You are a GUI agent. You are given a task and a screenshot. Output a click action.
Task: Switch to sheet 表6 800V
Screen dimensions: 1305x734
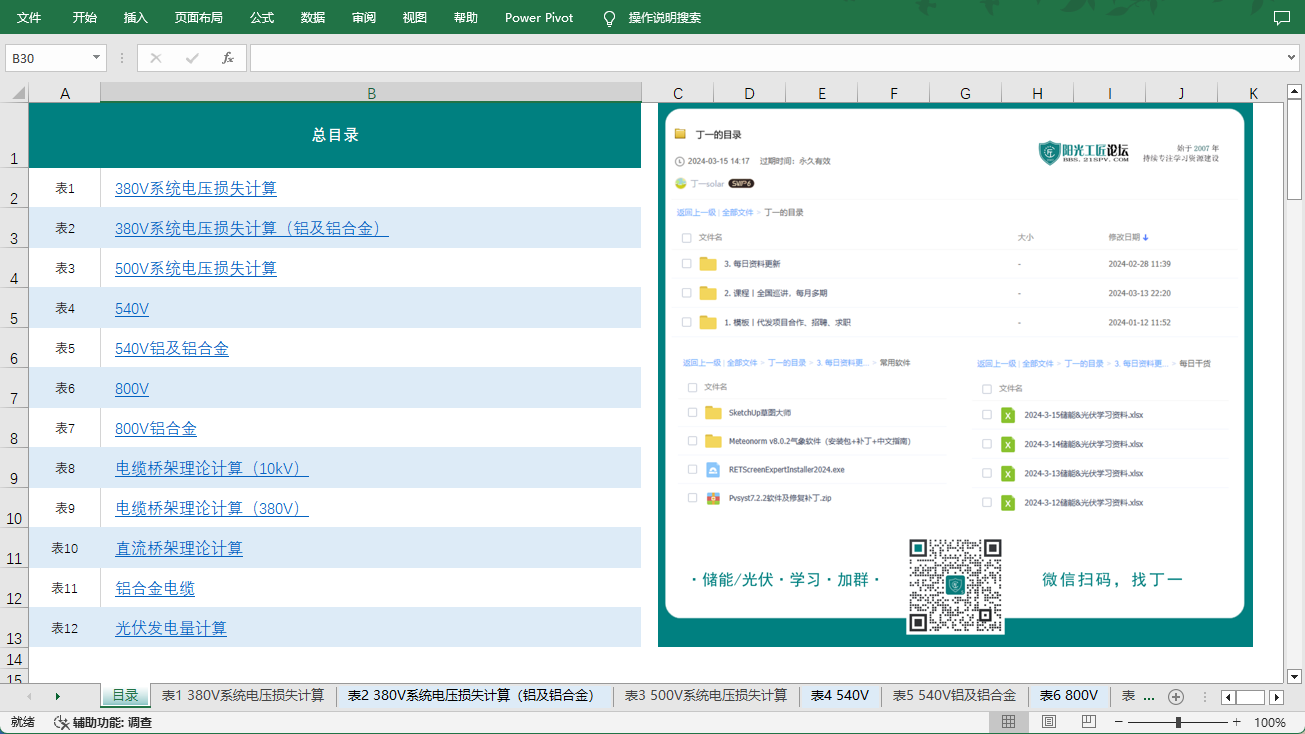coord(1069,696)
